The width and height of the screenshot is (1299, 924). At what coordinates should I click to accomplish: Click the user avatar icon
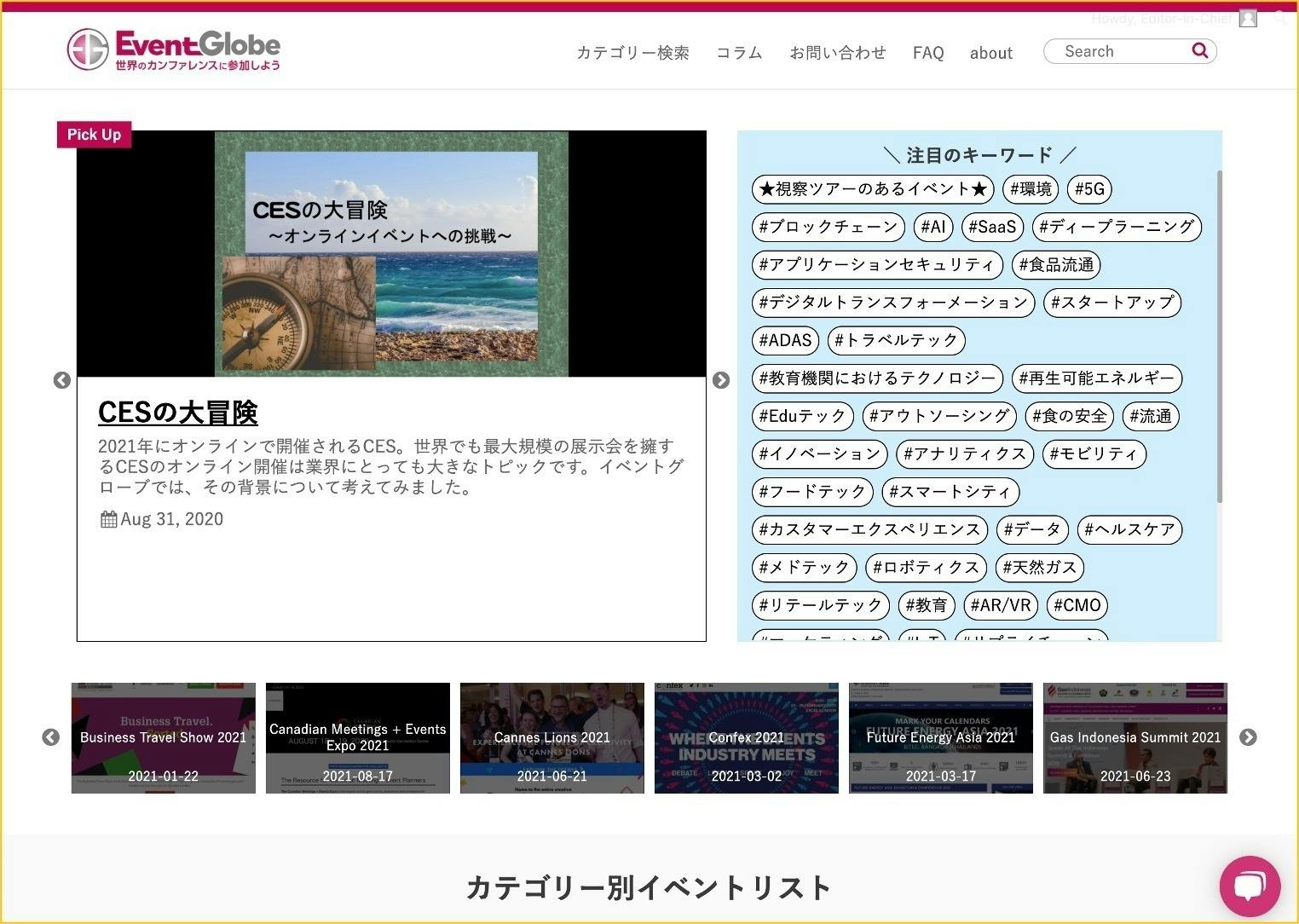tap(1248, 18)
